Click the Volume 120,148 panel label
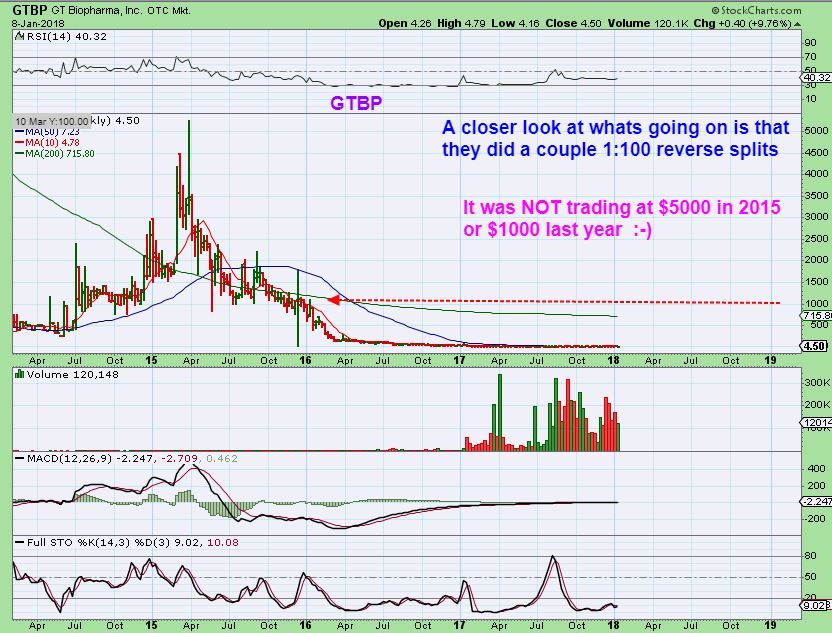 click(73, 375)
